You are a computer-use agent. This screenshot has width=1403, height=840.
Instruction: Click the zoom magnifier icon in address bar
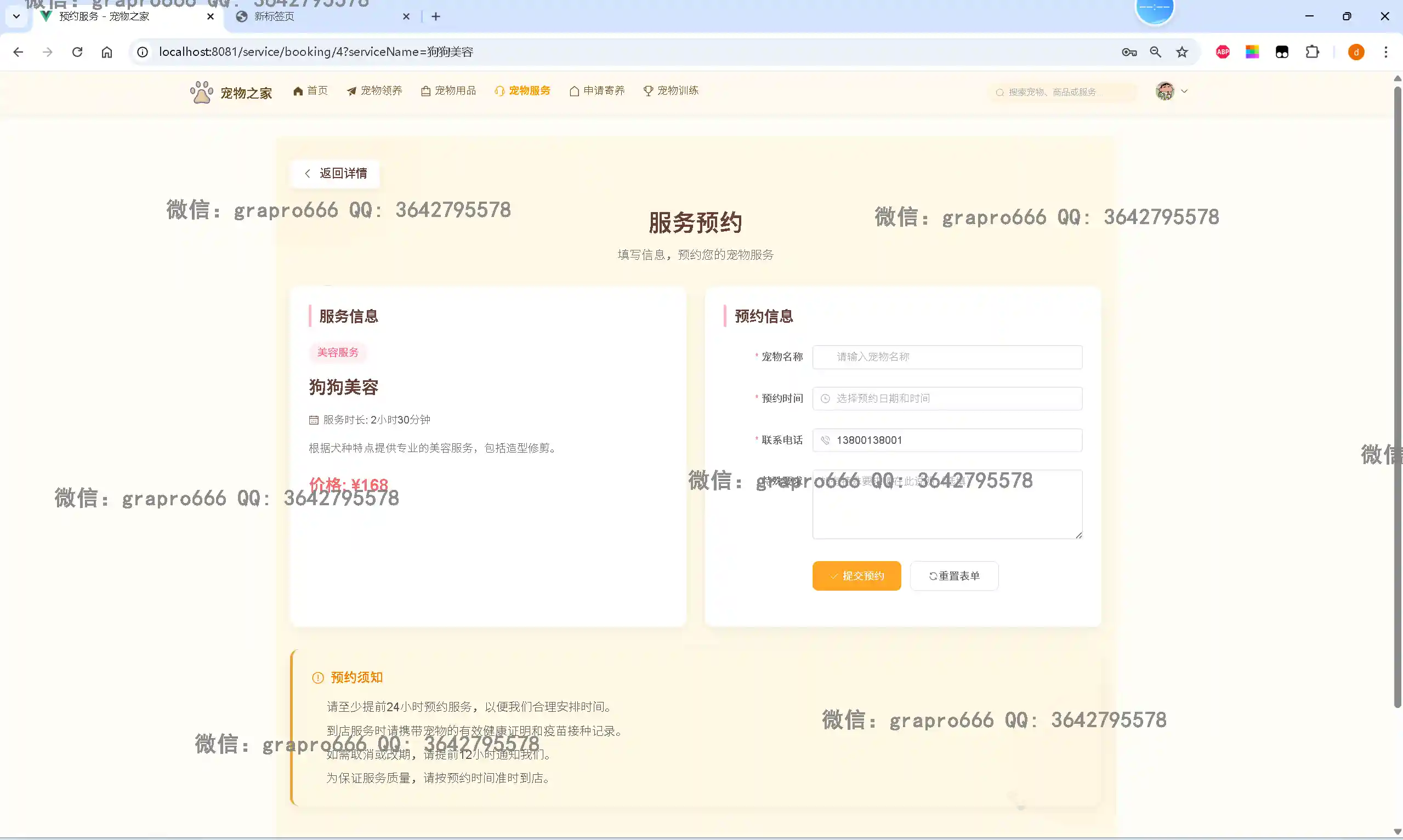(x=1155, y=52)
